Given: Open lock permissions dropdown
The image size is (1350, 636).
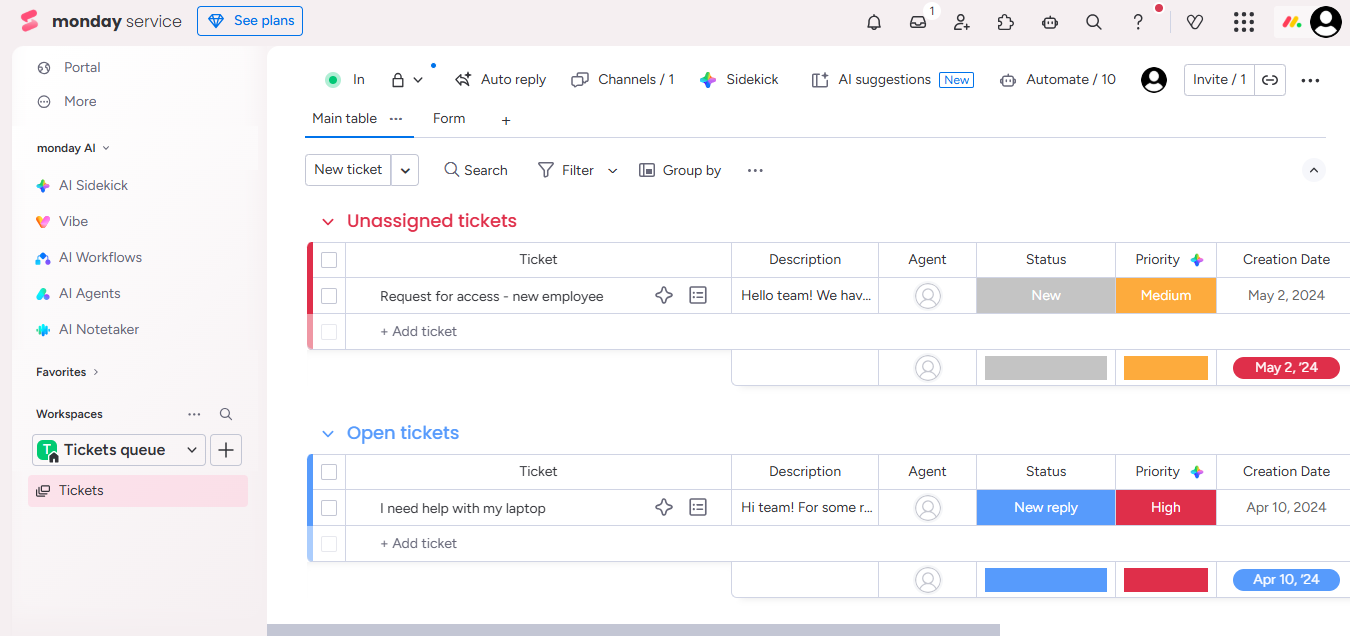Looking at the screenshot, I should pos(407,80).
